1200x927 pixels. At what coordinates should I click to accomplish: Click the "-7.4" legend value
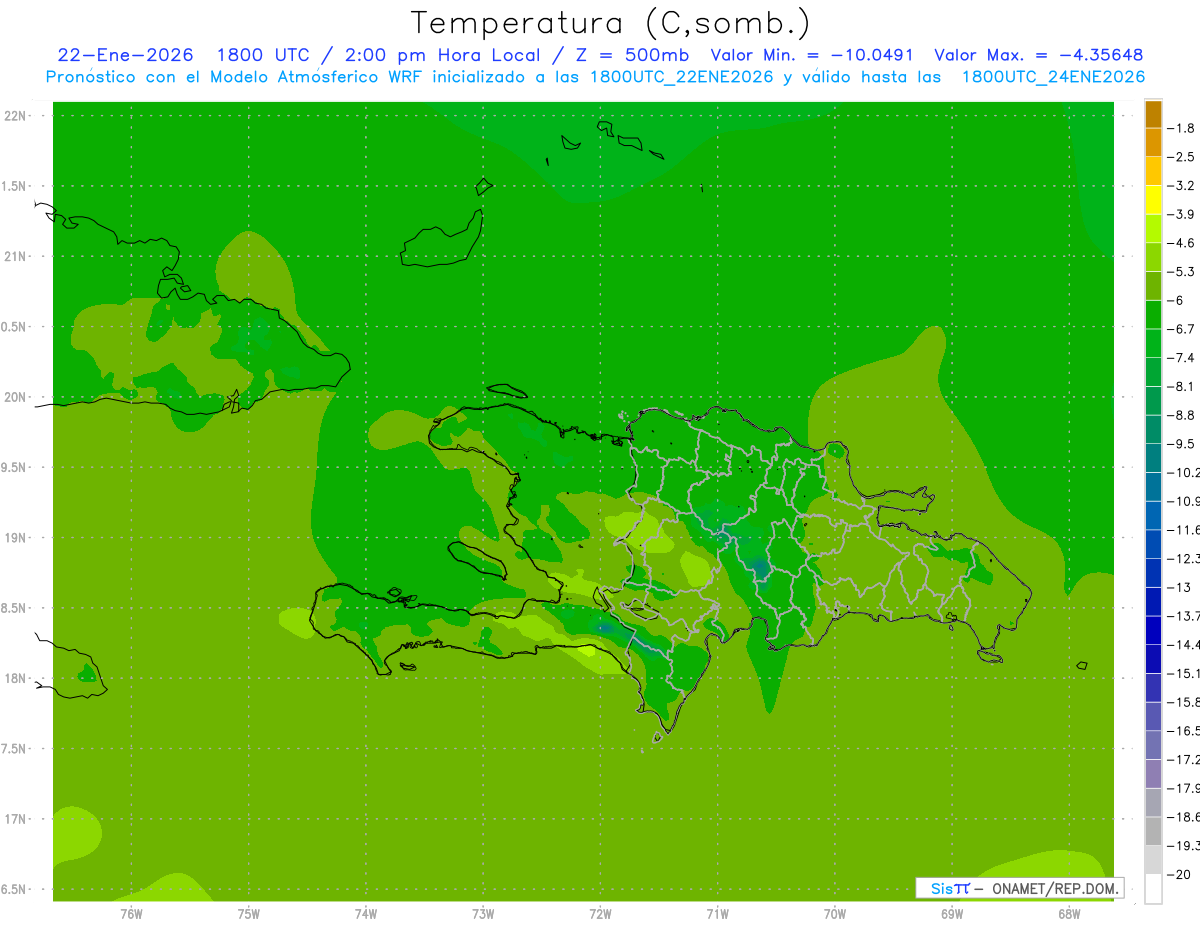tap(1181, 357)
